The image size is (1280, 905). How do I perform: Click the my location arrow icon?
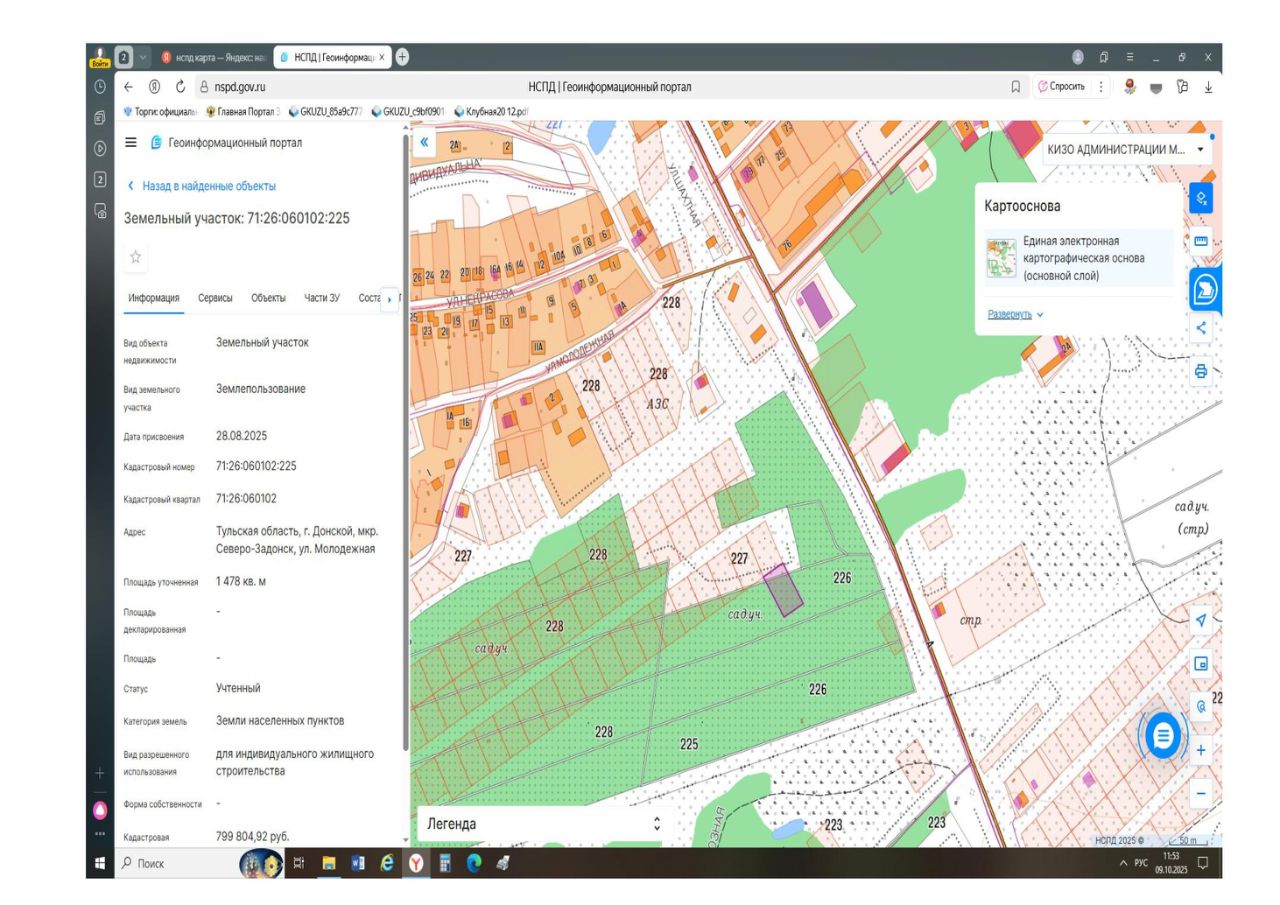click(x=1201, y=620)
